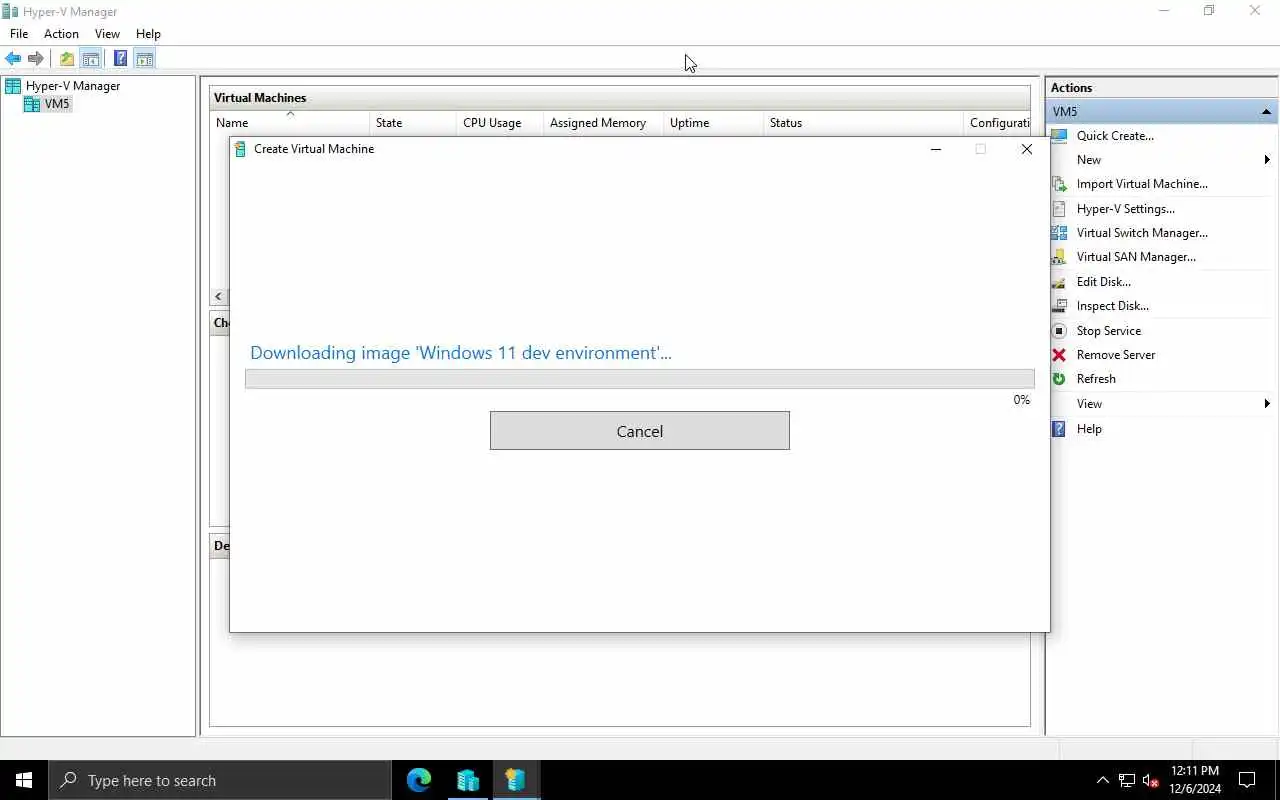The height and width of the screenshot is (800, 1280).
Task: Open Microsoft Edge from the taskbar
Action: [419, 780]
